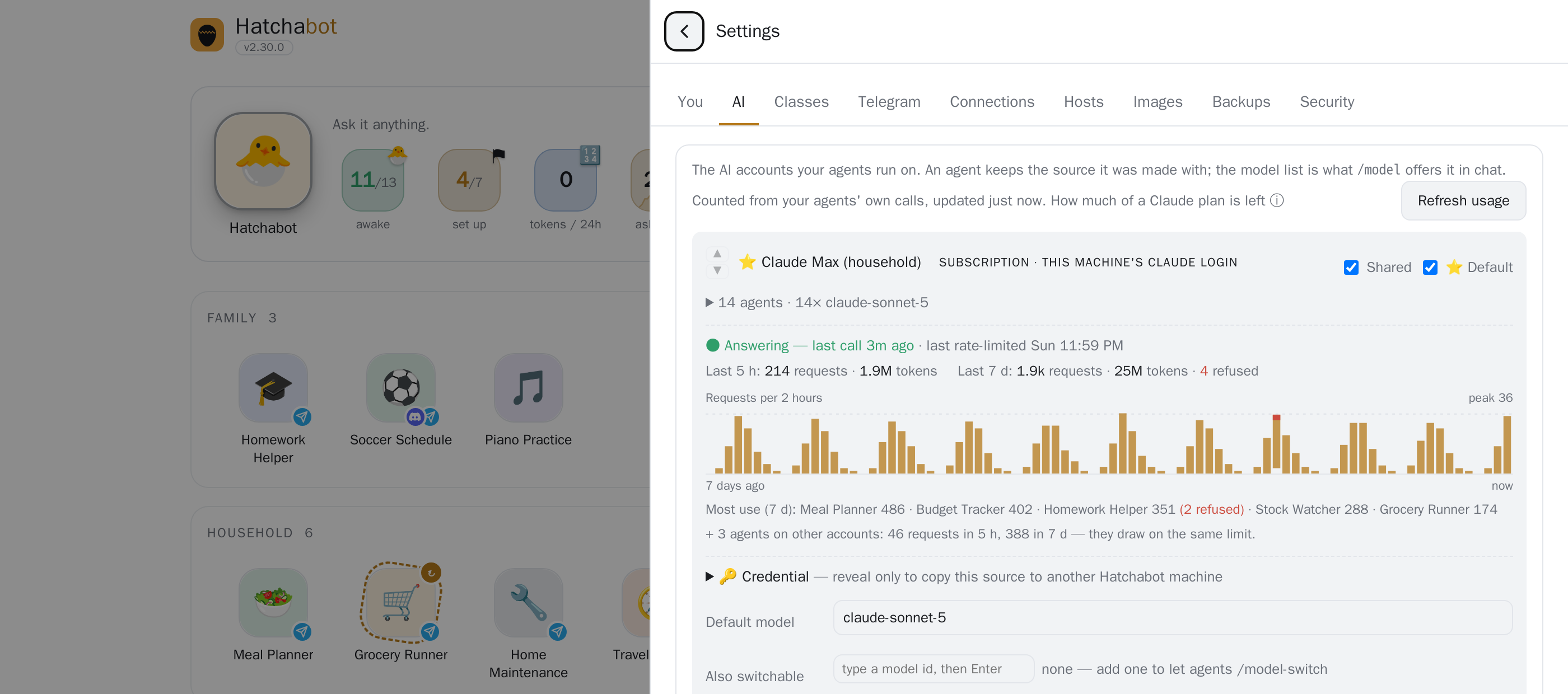The width and height of the screenshot is (1568, 694).
Task: Open the Telegram tab
Action: 889,101
